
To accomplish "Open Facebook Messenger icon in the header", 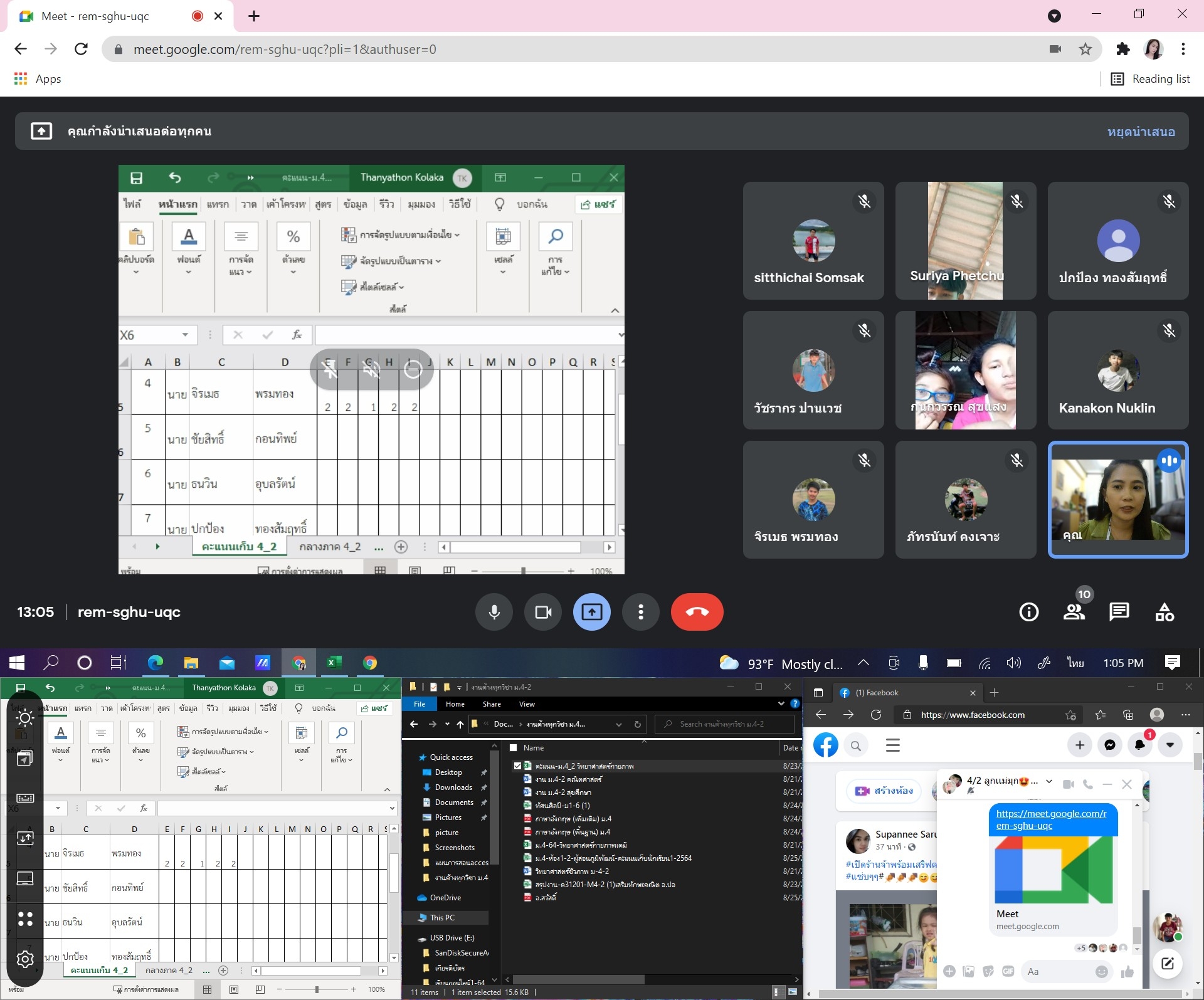I will (1109, 745).
